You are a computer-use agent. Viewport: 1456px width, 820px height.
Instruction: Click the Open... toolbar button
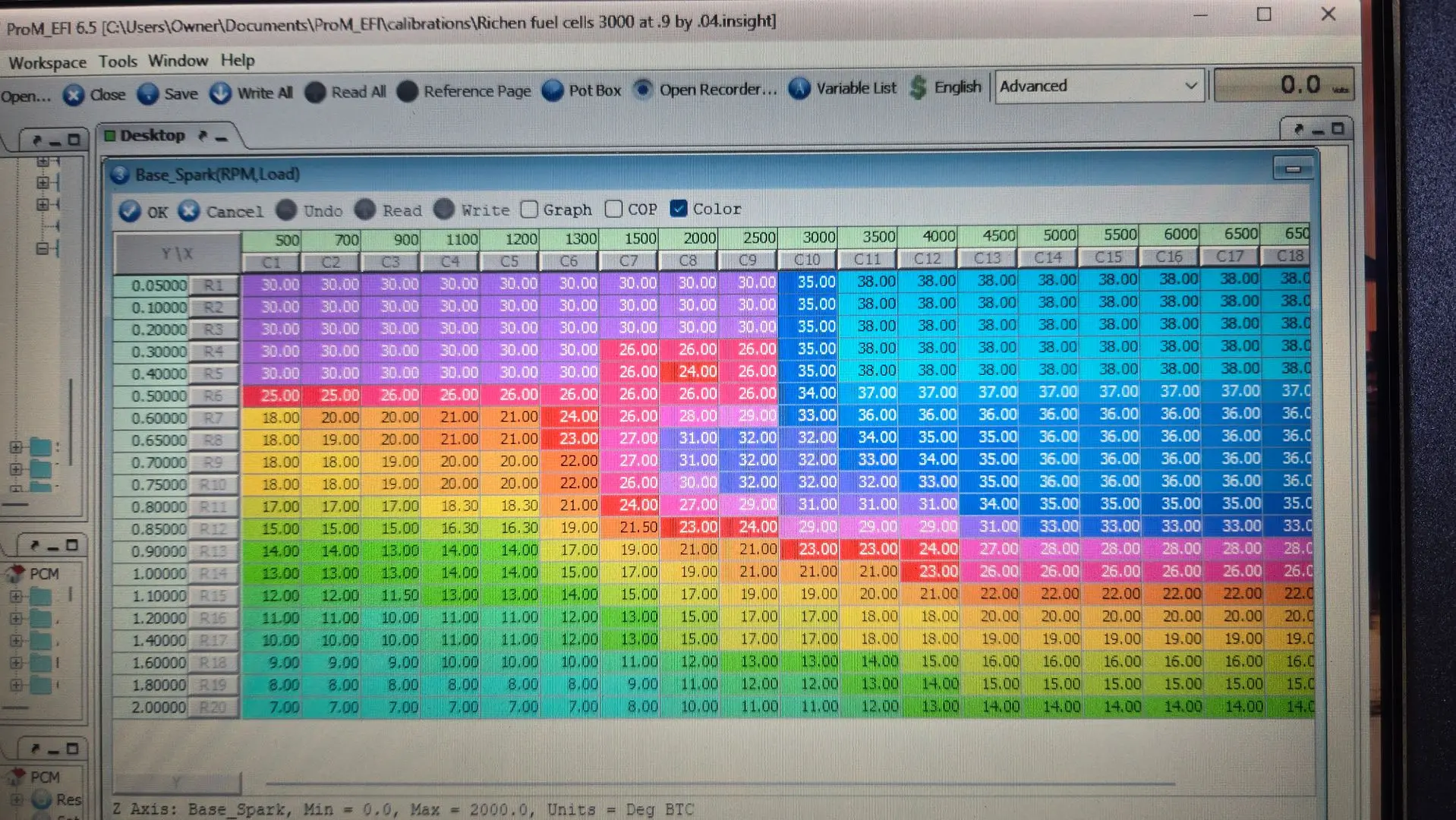click(x=25, y=96)
